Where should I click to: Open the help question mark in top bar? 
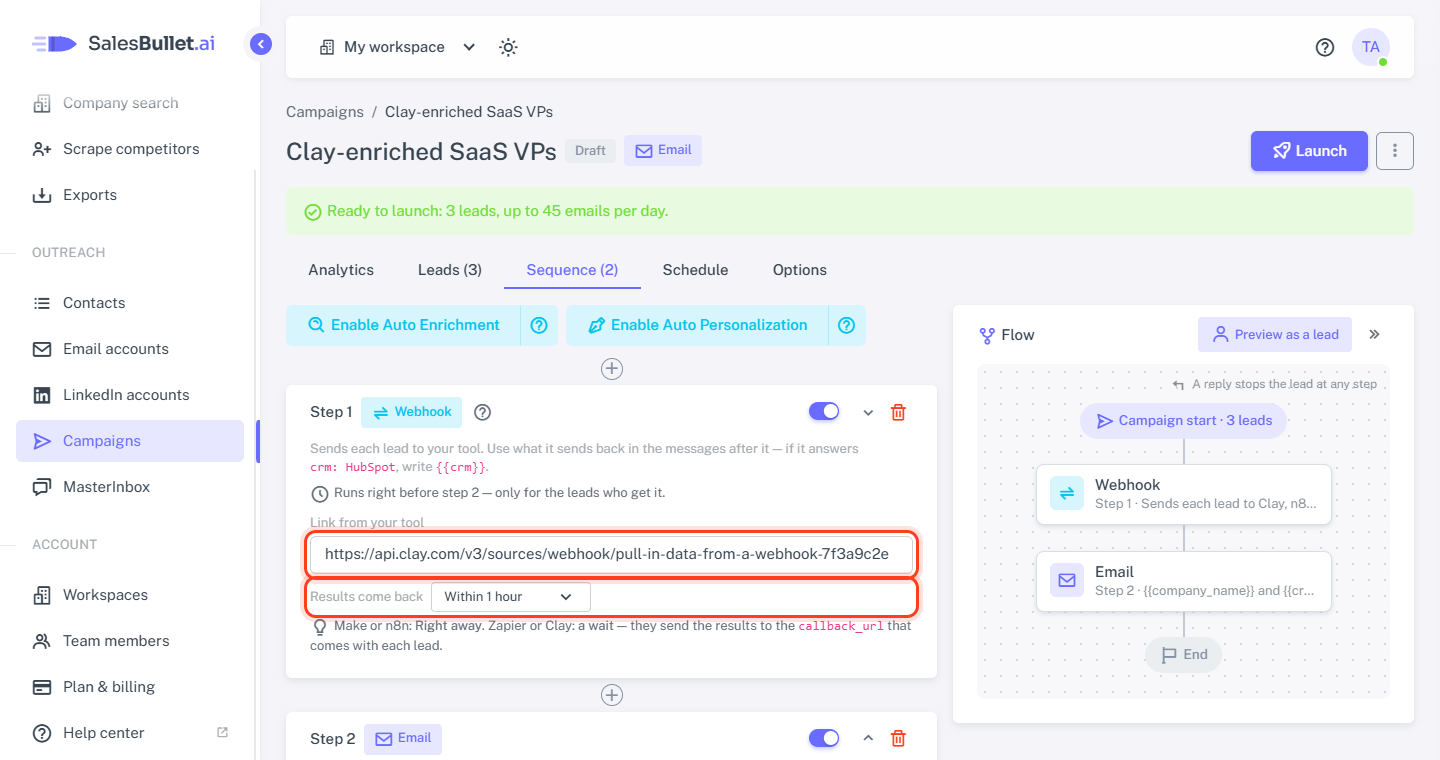1325,47
